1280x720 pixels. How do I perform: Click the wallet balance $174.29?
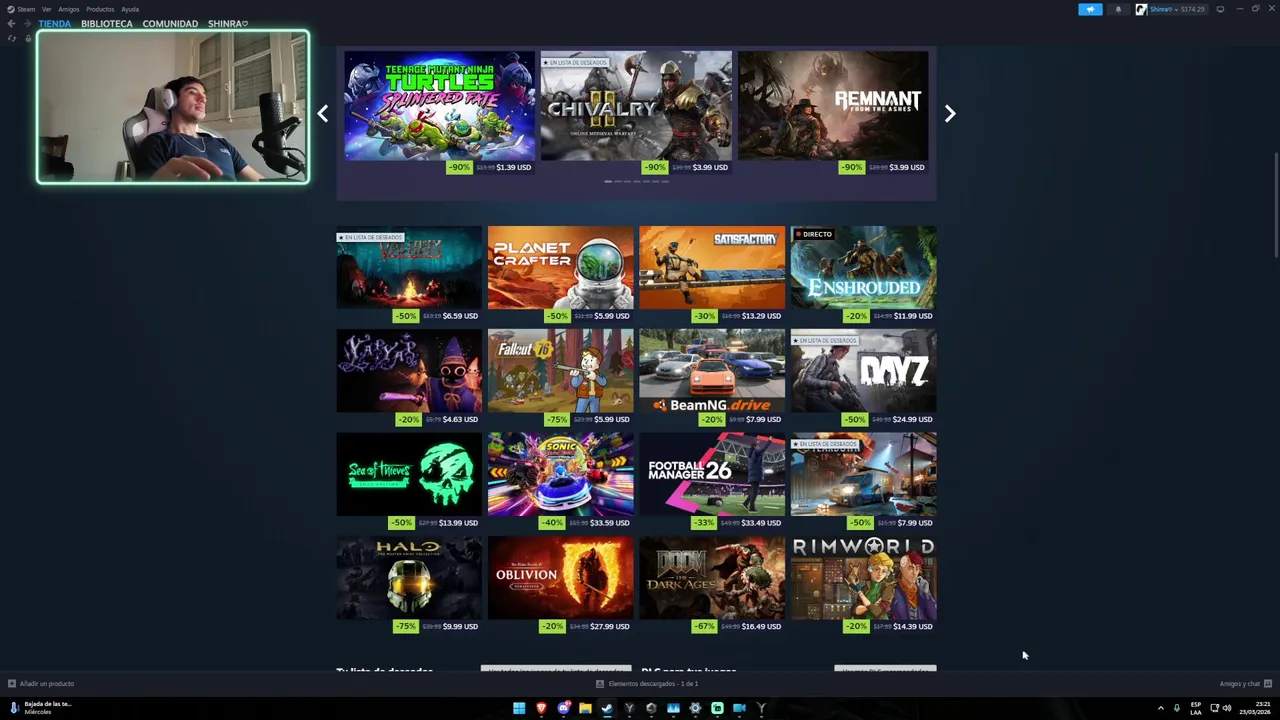(1193, 9)
